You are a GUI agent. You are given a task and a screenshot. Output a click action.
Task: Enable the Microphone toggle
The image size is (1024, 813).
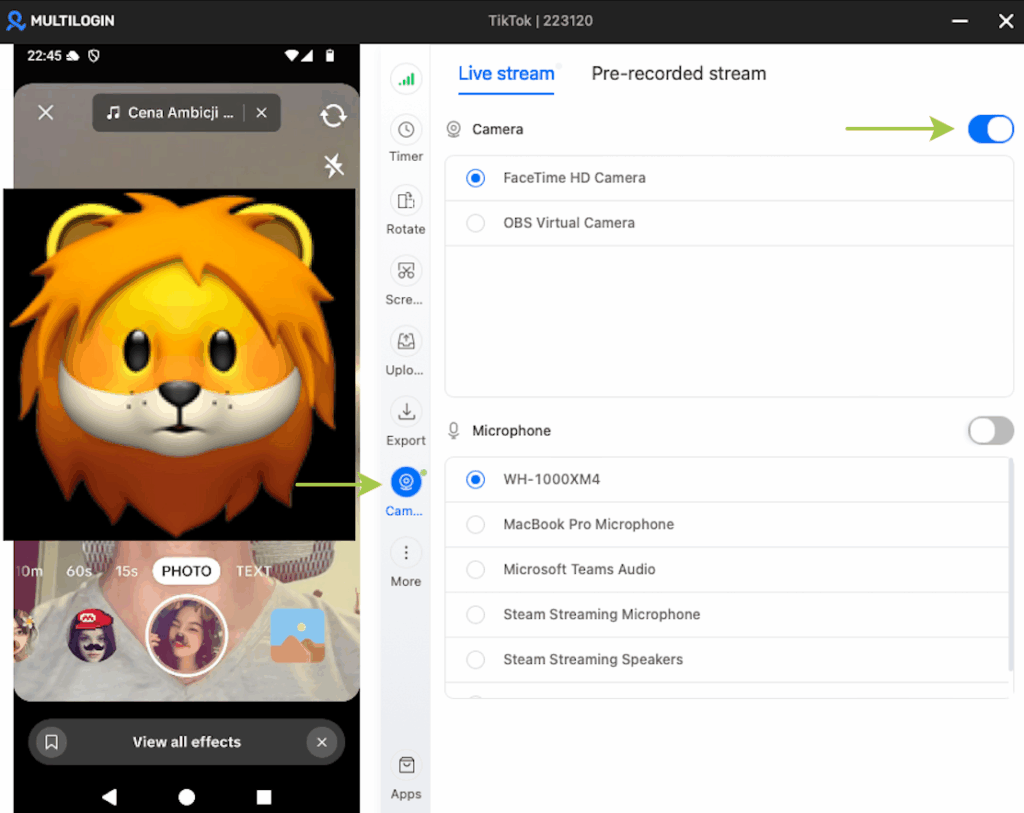point(991,430)
